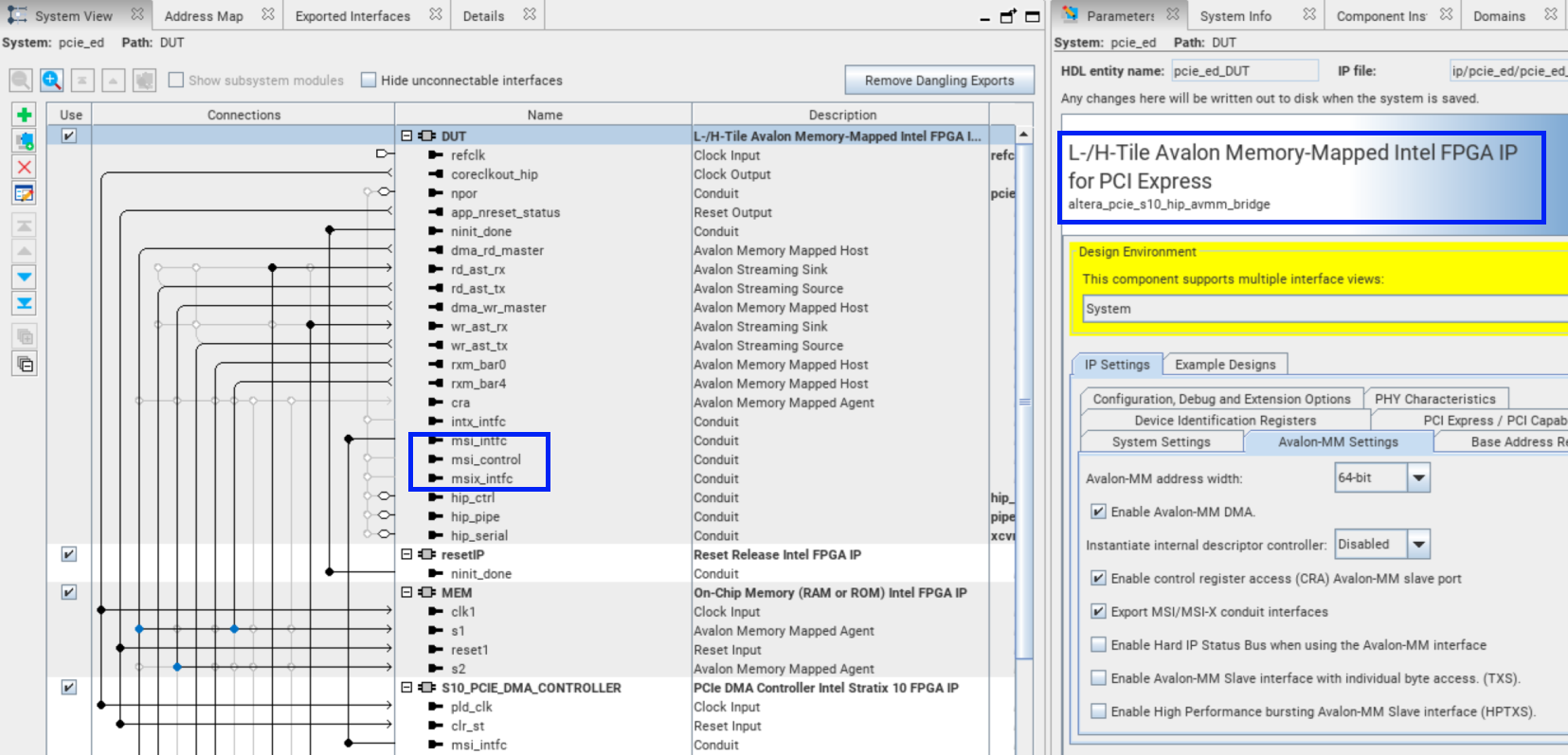Click Remove Dangling Exports button
Viewport: 1568px width, 755px height.
(939, 81)
